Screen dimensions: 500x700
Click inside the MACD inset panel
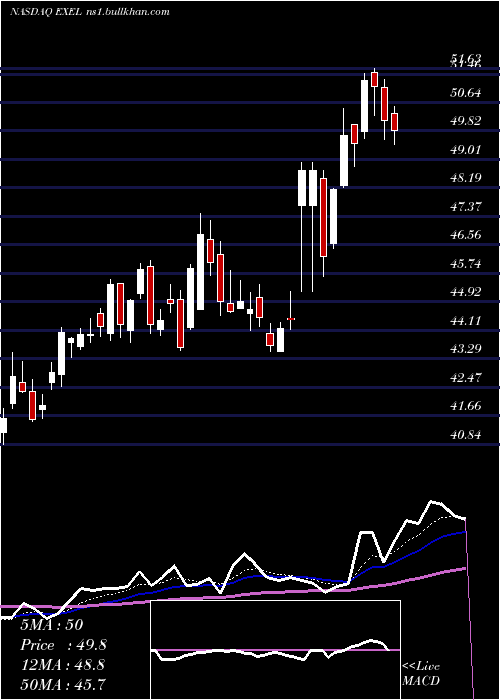point(275,650)
